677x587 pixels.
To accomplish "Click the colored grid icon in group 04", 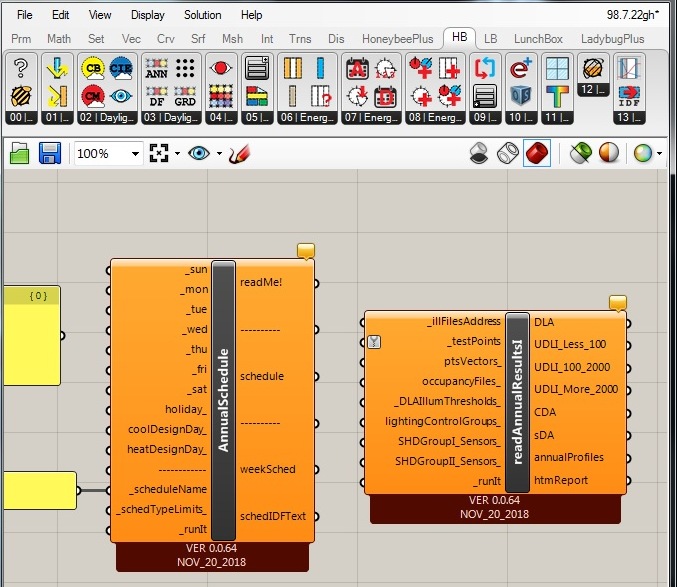I will coord(221,96).
